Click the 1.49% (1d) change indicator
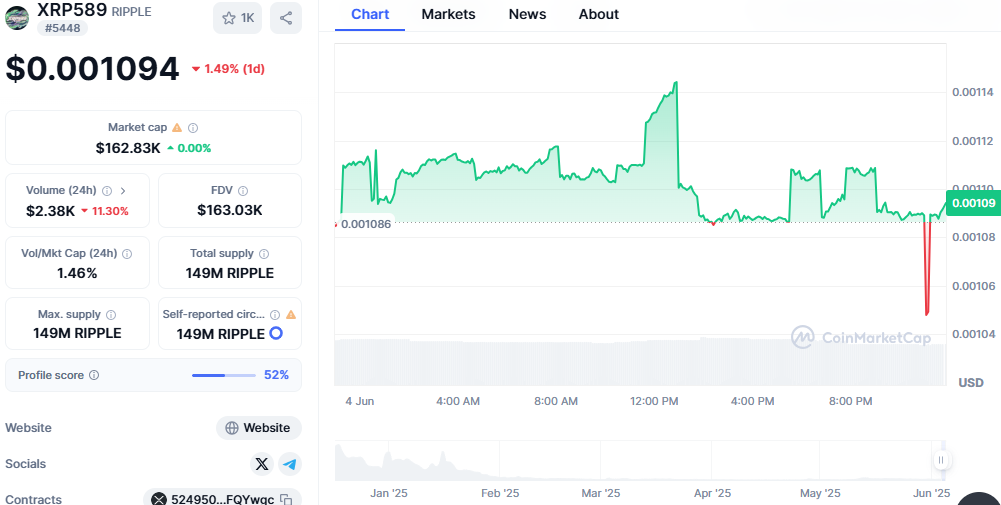Viewport: 1001px width, 505px height. tap(228, 69)
